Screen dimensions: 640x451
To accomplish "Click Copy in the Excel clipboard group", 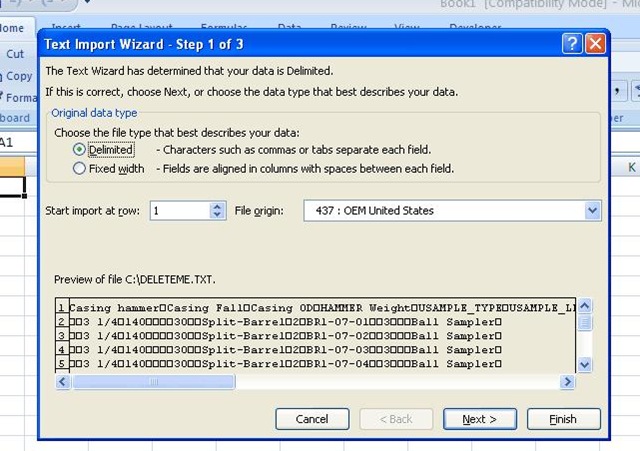I will [18, 76].
